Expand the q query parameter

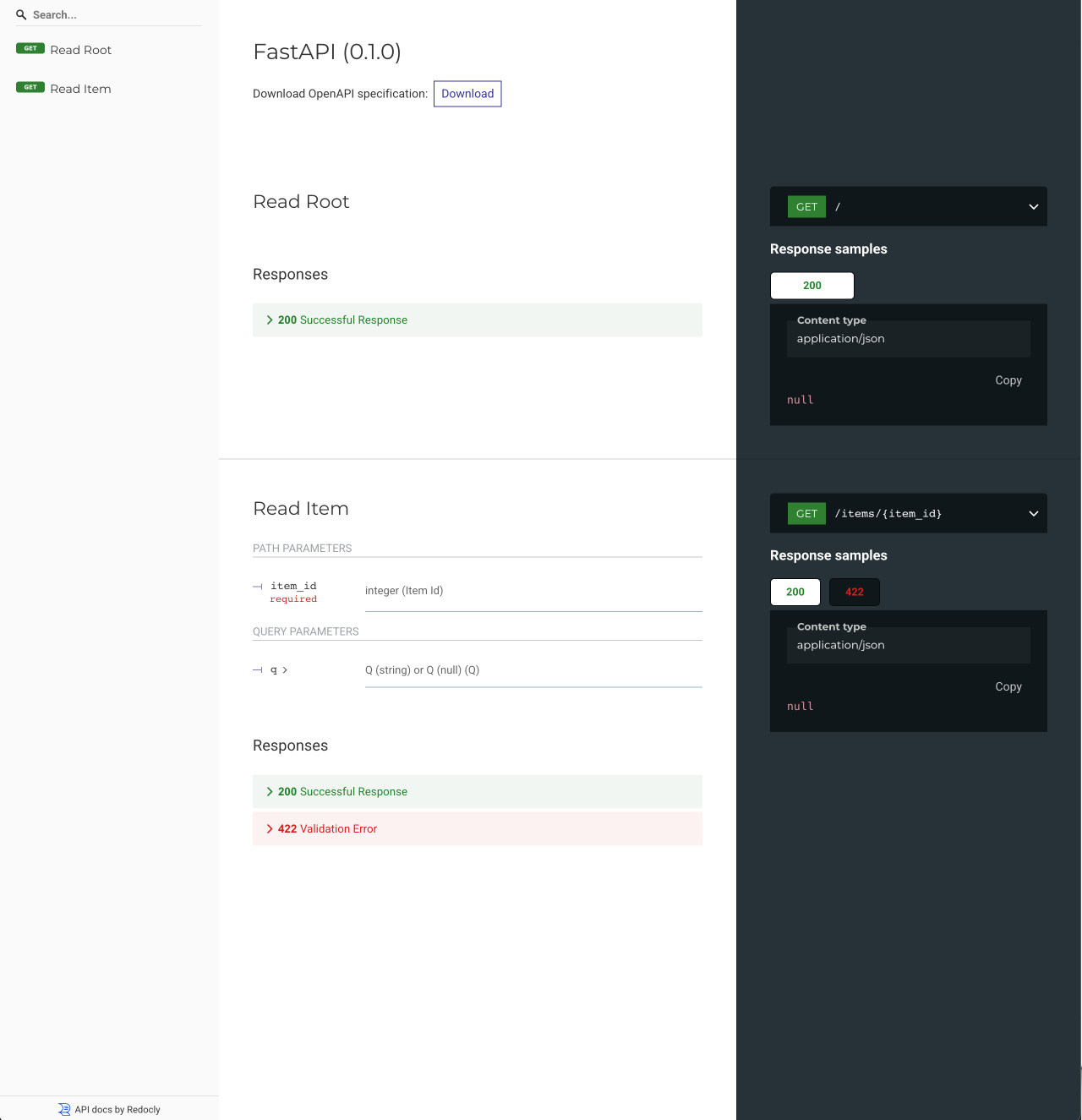pos(279,669)
